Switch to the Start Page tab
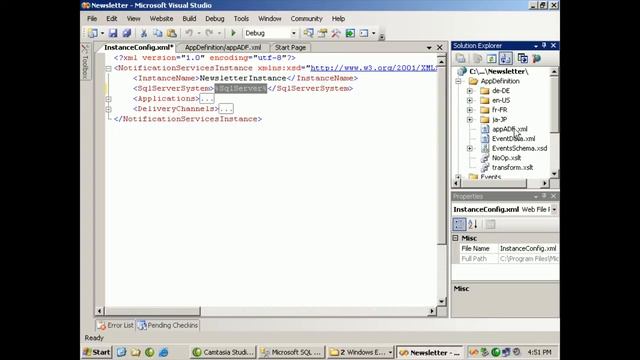 click(x=290, y=47)
